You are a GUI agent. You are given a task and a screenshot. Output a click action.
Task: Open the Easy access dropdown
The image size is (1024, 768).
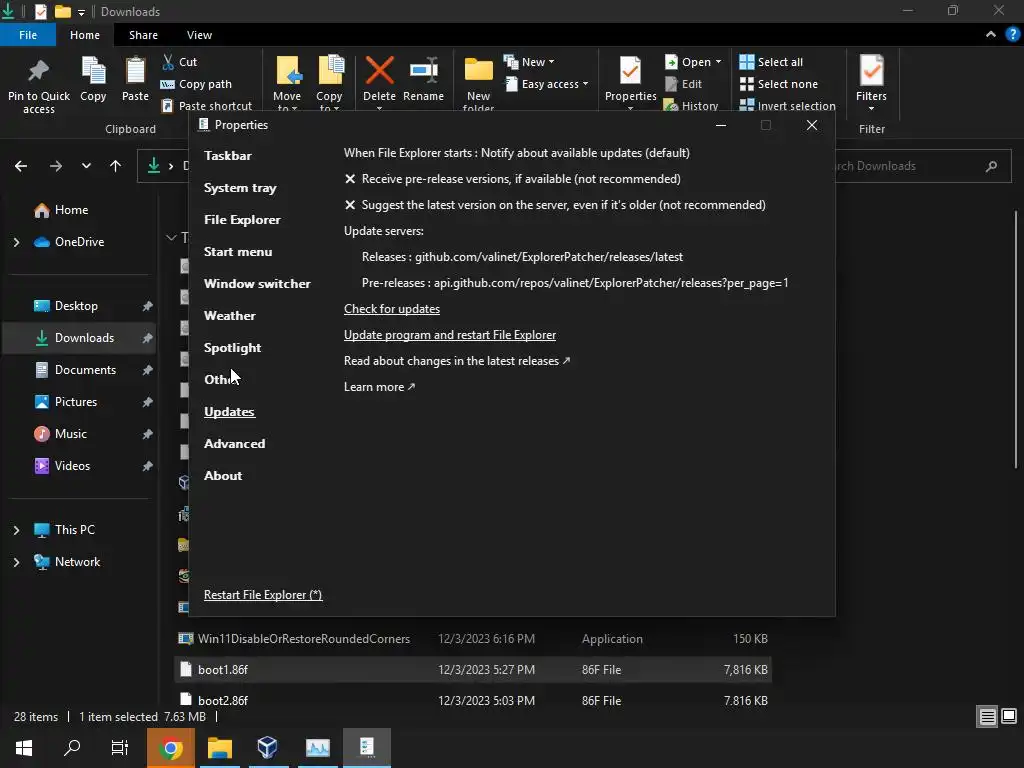pos(547,84)
